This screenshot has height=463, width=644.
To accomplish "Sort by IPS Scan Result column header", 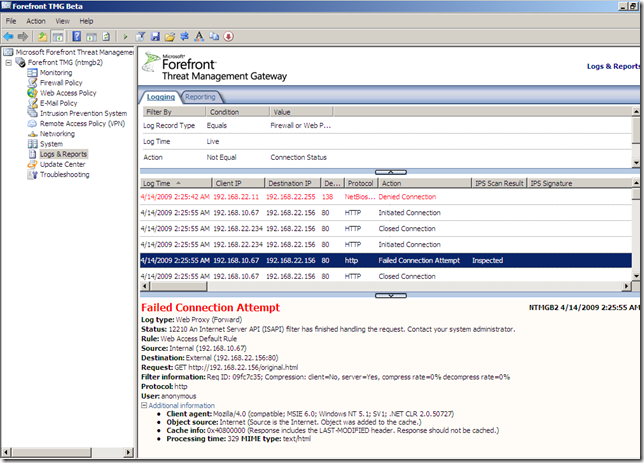I will coord(499,183).
